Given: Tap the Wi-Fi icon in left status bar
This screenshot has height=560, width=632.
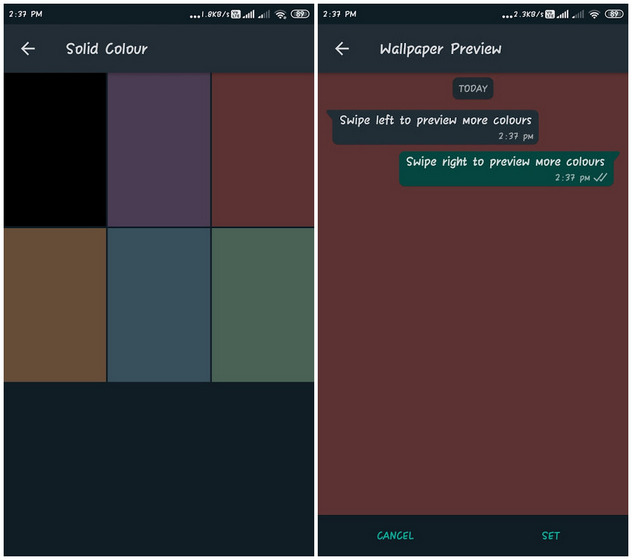Looking at the screenshot, I should coord(281,15).
